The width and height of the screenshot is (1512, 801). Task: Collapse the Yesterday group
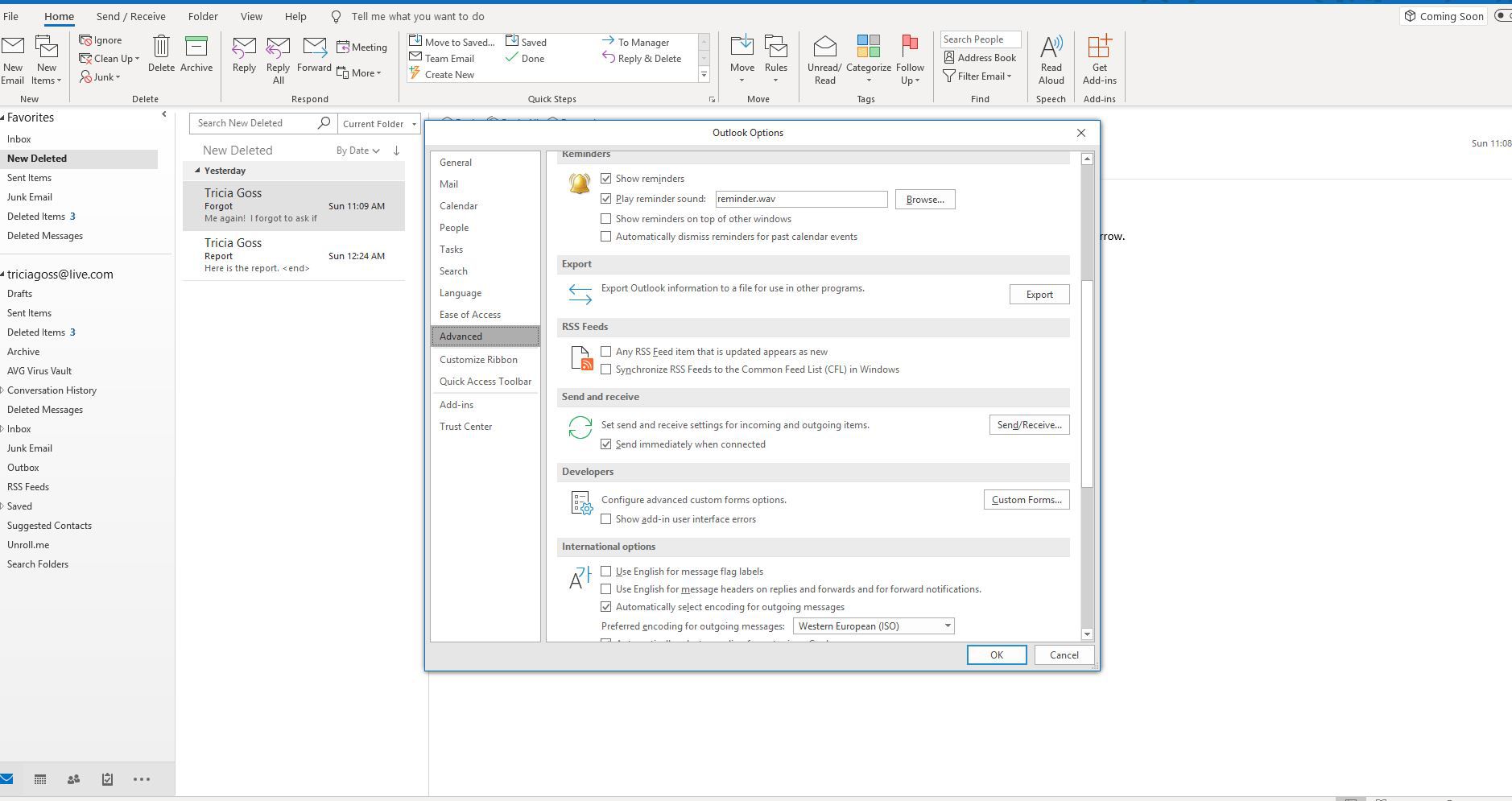[x=197, y=171]
